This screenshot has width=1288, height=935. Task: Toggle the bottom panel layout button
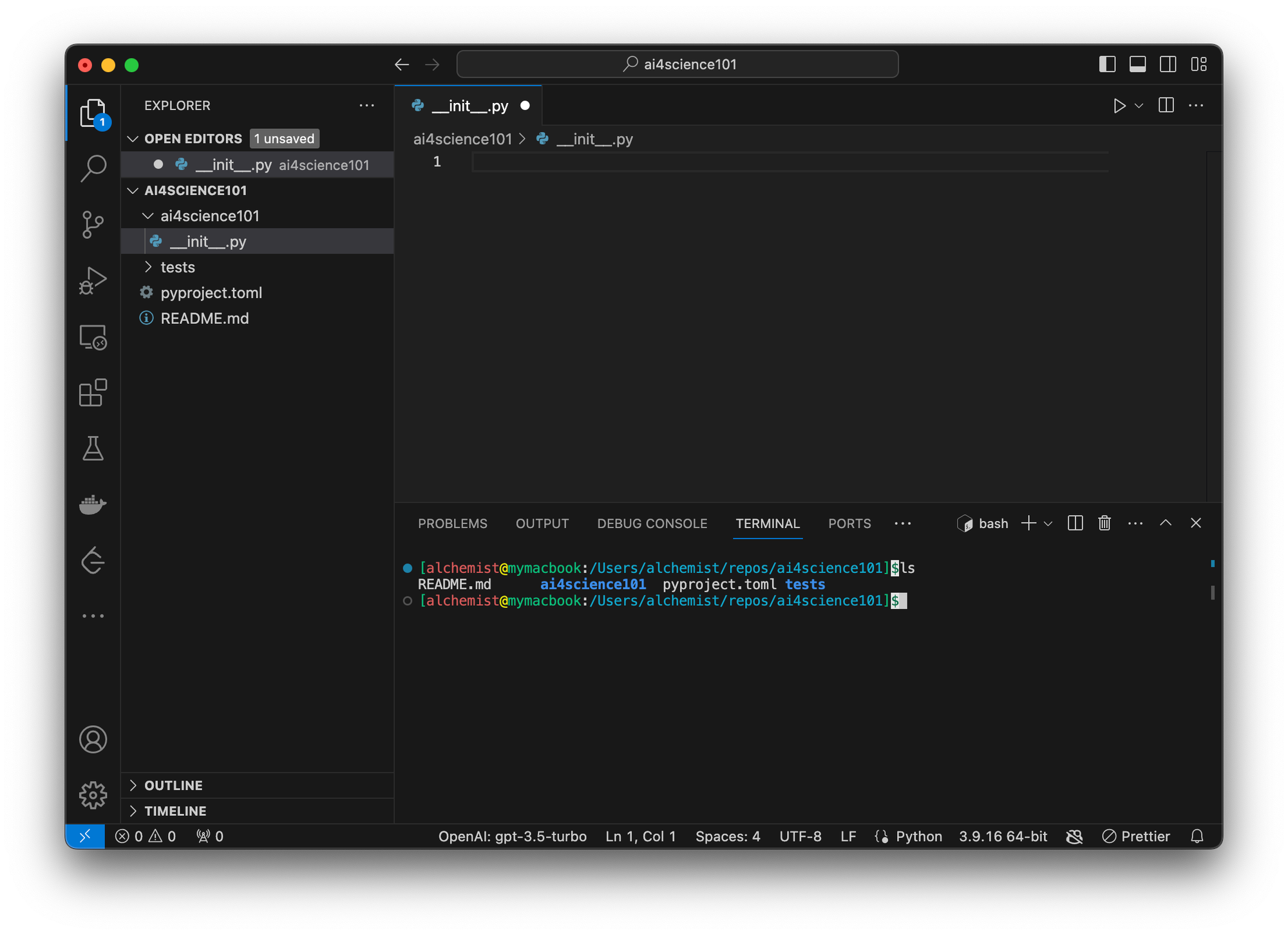point(1137,64)
